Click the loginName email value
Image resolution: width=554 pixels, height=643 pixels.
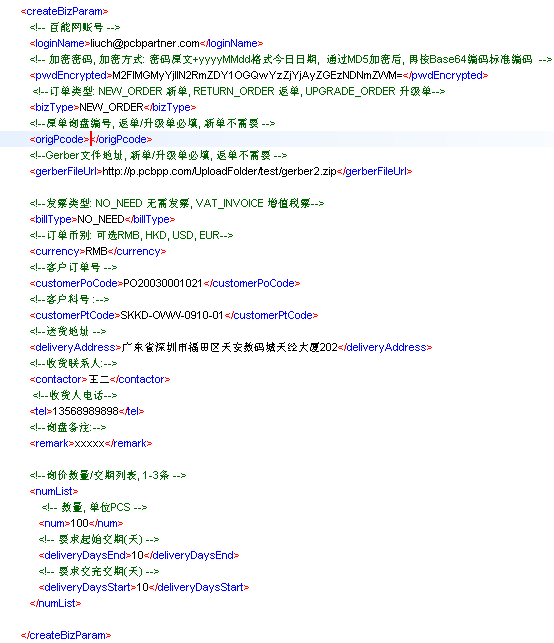click(145, 43)
